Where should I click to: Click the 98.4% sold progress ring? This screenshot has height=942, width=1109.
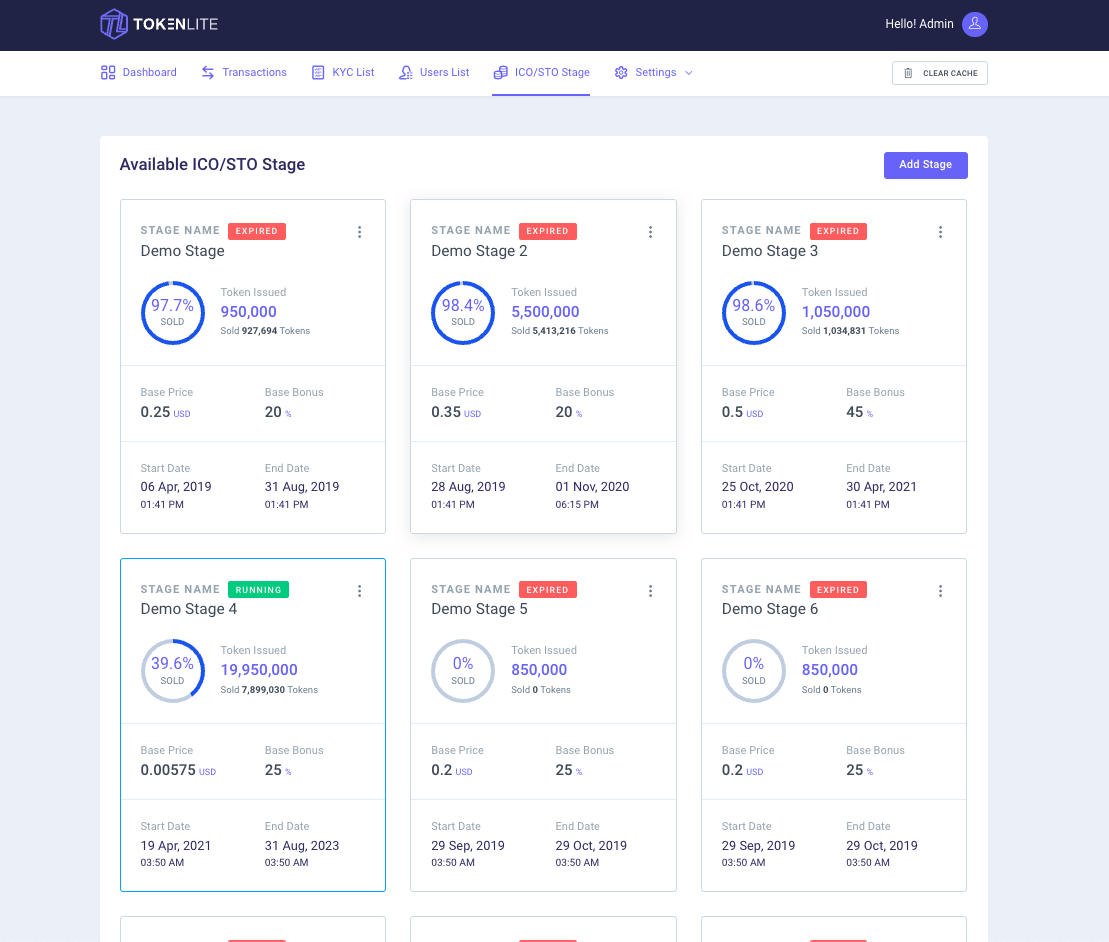[x=463, y=313]
